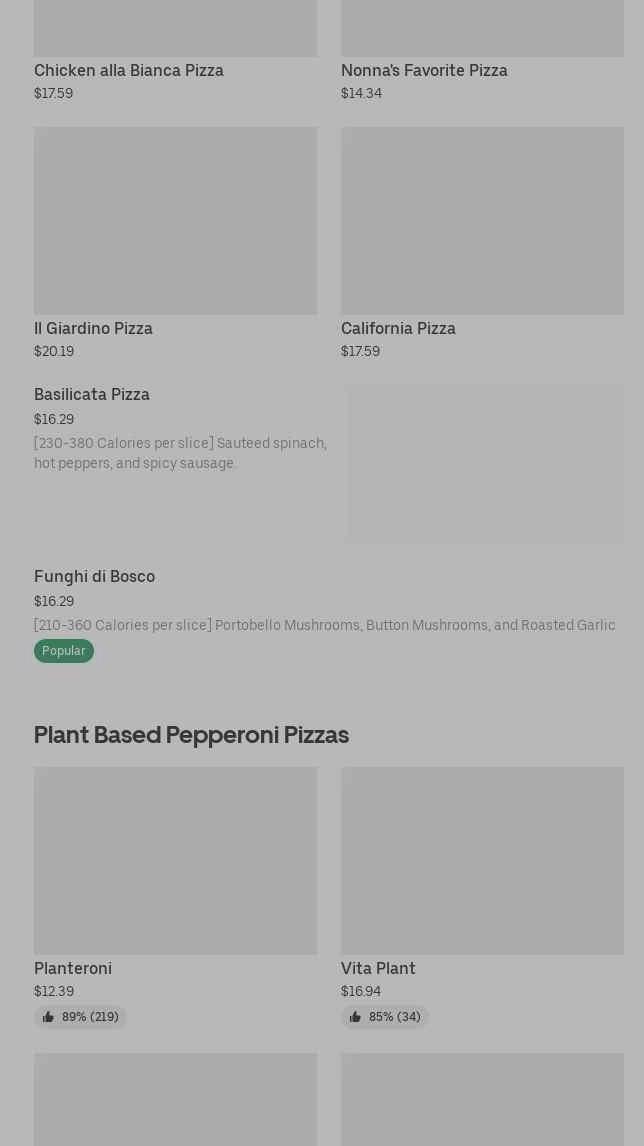The image size is (644, 1146).
Task: Click the Chicken alla Bianca Pizza title
Action: tap(129, 71)
